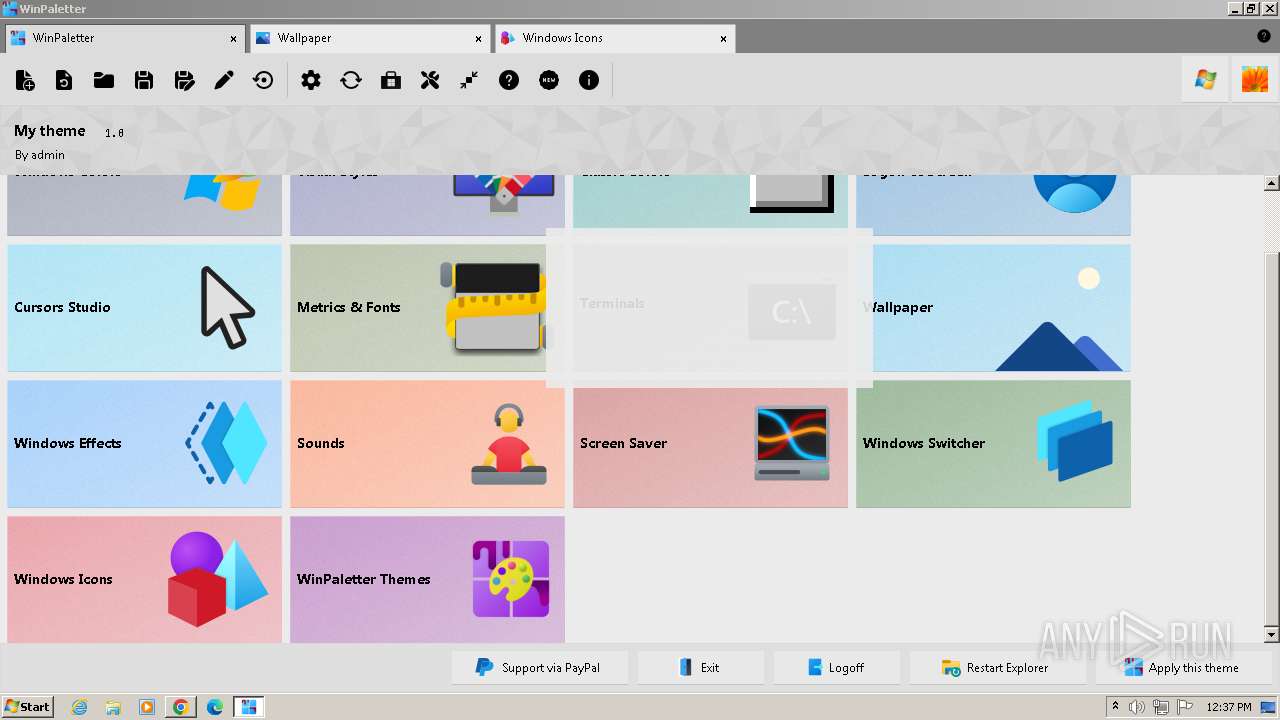Screen dimensions: 1280x720
Task: Switch to the WinPaletter tab
Action: click(x=125, y=38)
